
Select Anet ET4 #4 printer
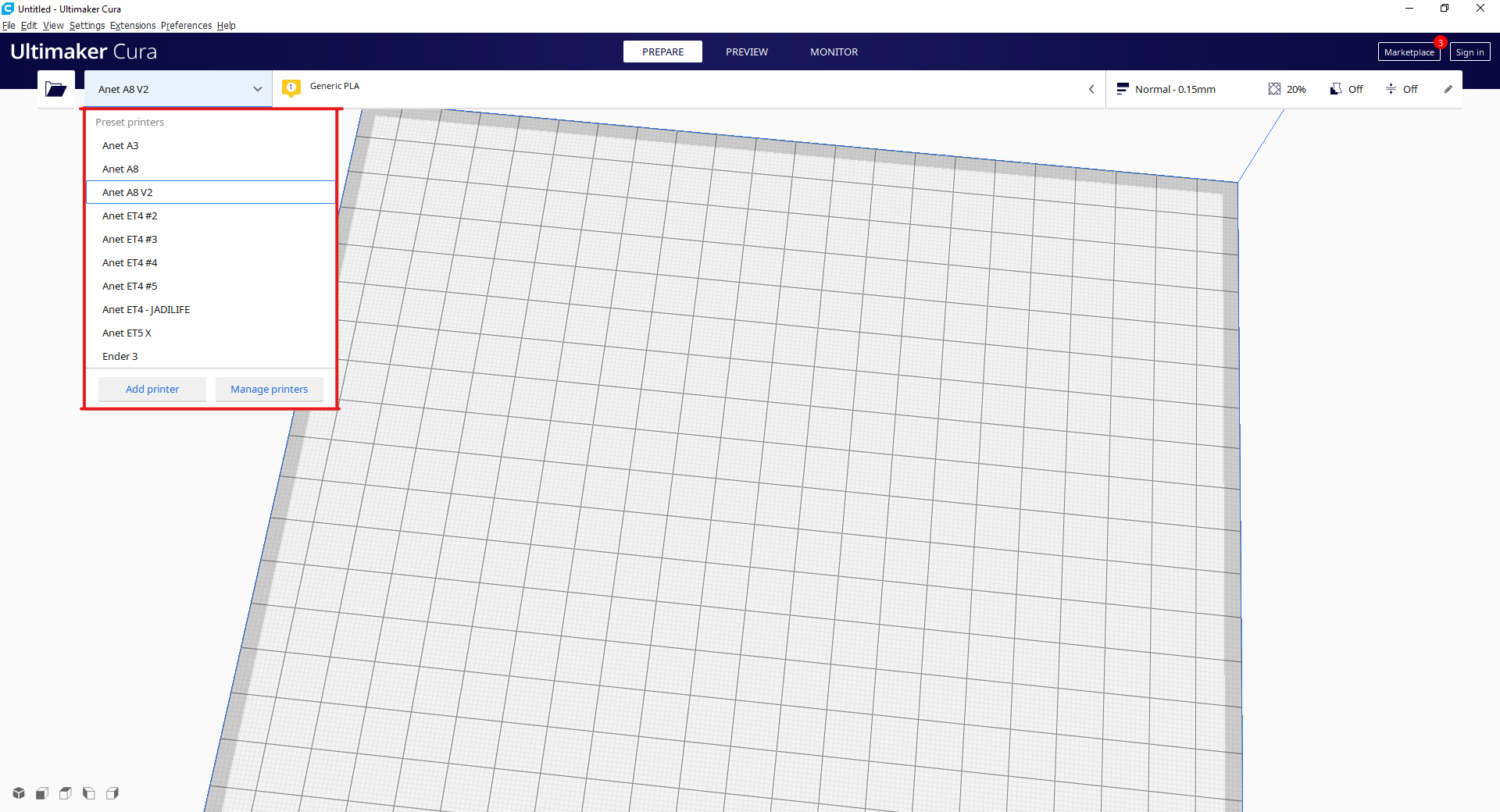point(210,262)
